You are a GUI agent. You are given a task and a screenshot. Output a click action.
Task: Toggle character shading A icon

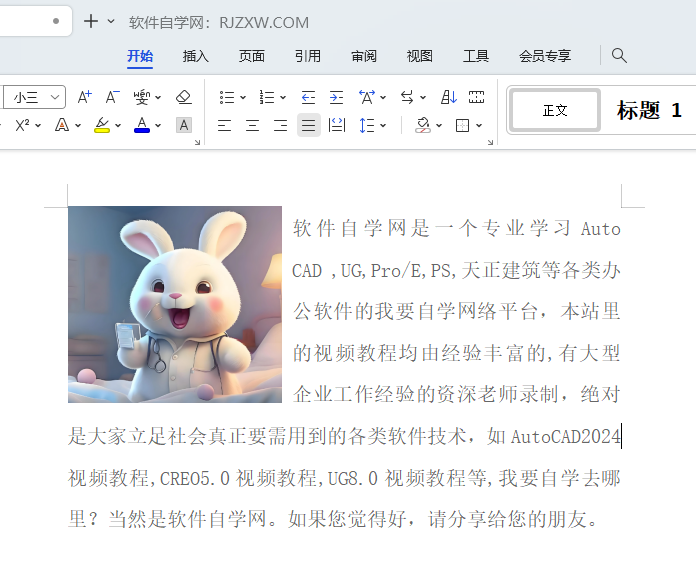click(184, 125)
